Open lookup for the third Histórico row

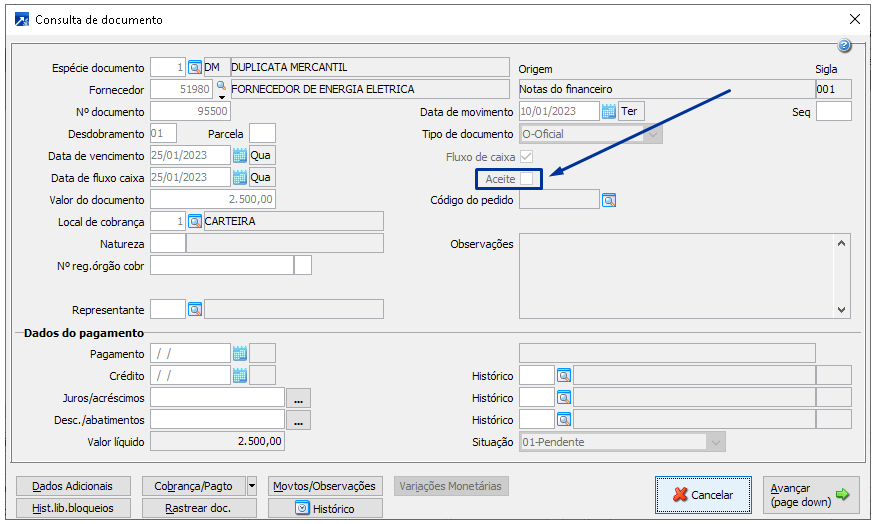[x=564, y=420]
